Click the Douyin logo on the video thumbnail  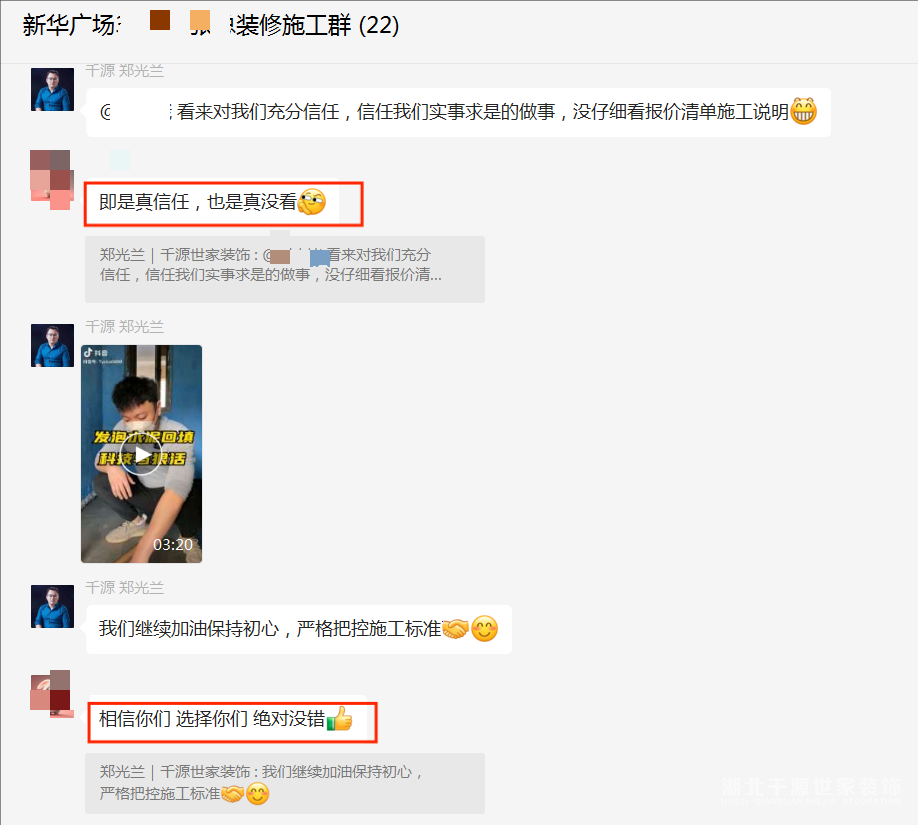point(88,352)
